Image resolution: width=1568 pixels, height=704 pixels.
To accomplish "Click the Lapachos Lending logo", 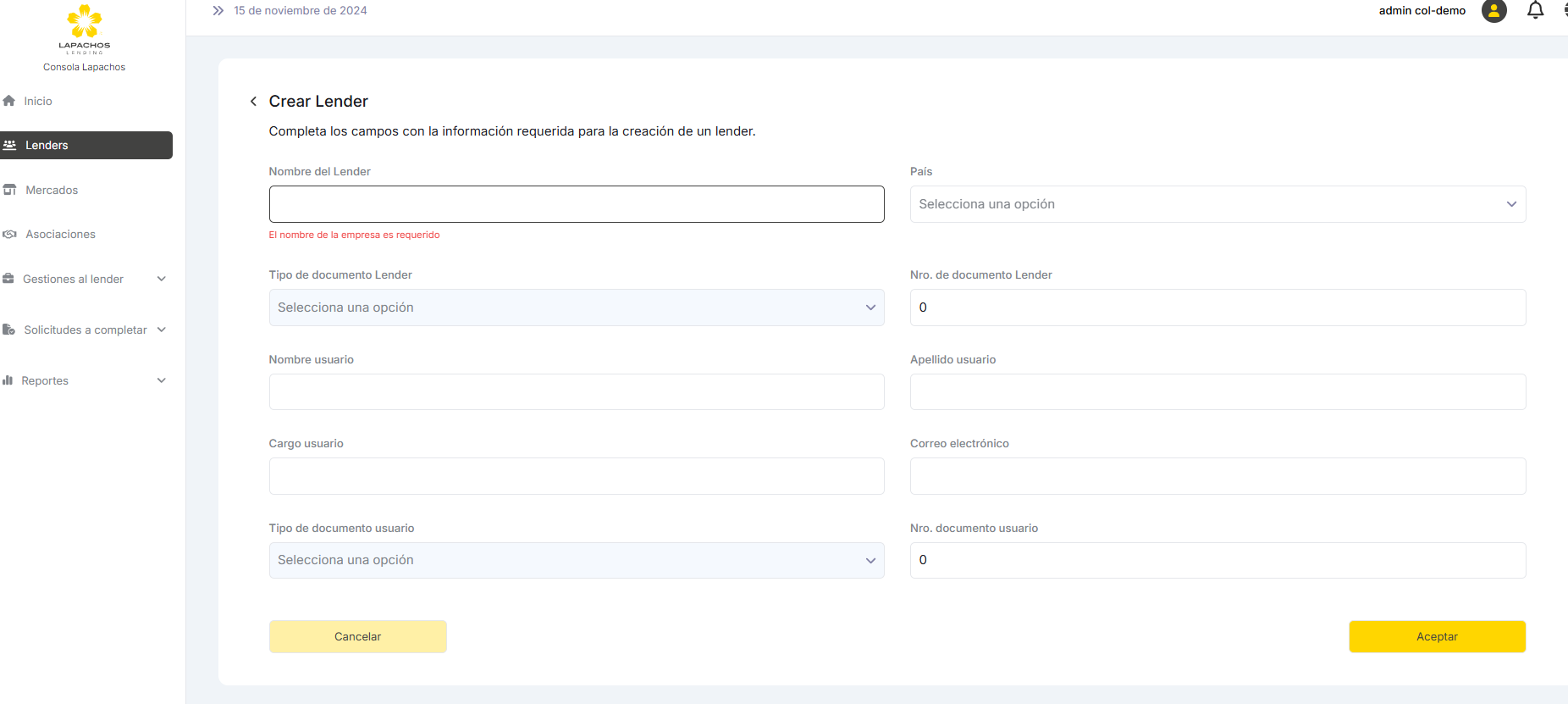I will [84, 29].
